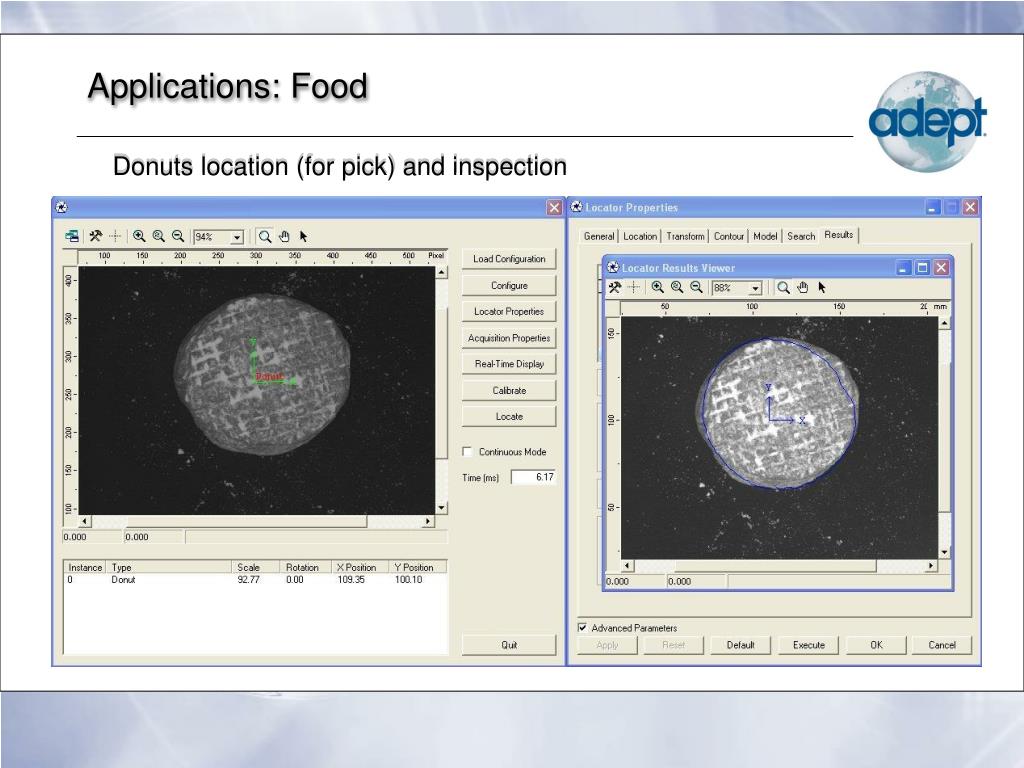Click the Scale column header

pos(256,568)
